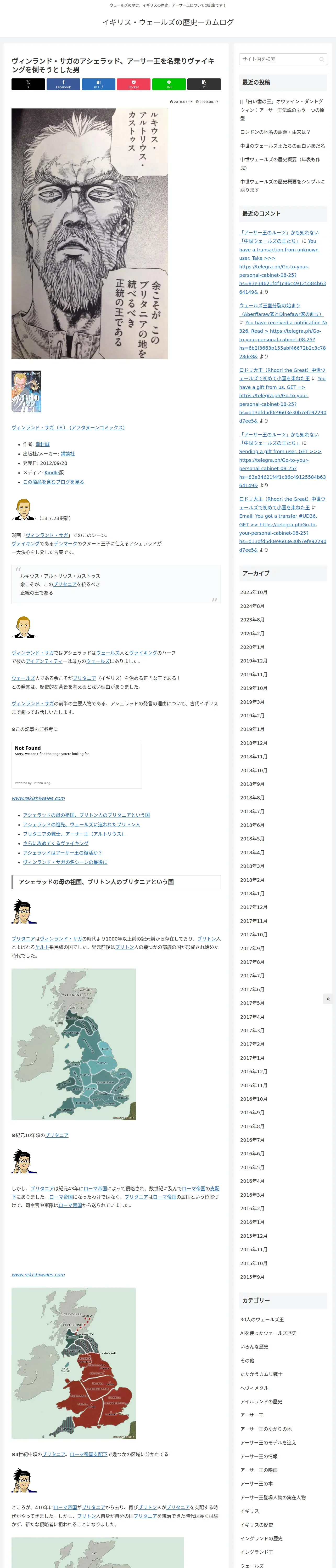This screenshot has height=1568, width=336.
Task: Open the site title イギリス・ウェールズの歴史ーカムログ
Action: coord(168,22)
